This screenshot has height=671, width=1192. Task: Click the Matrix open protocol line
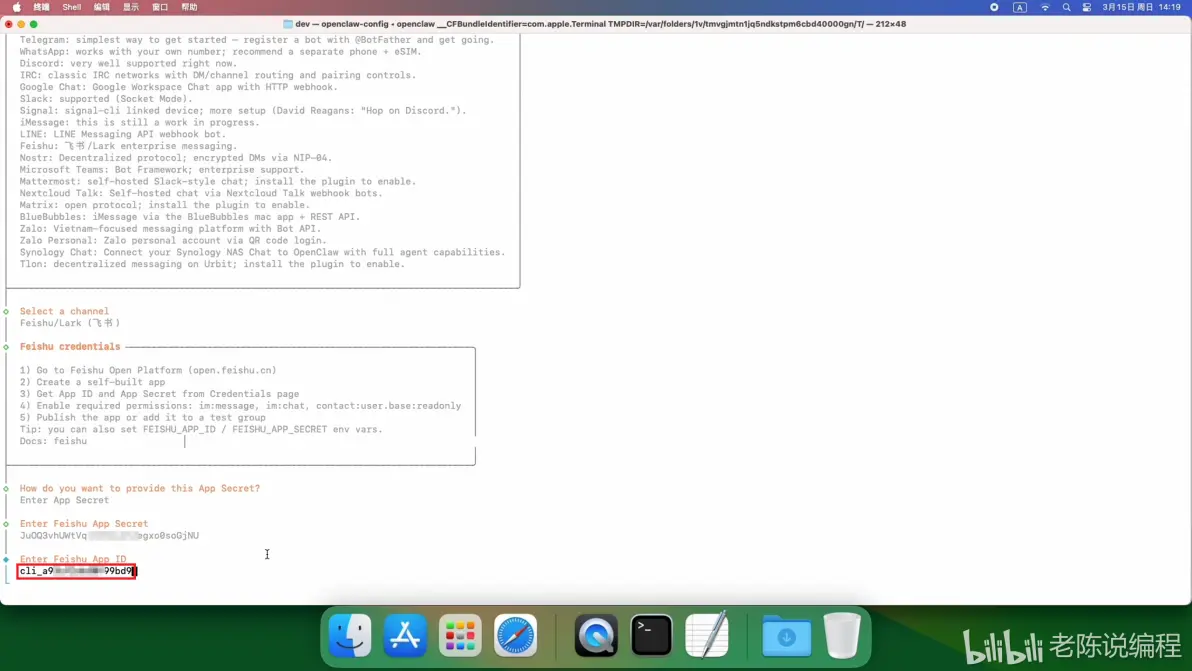tap(165, 205)
